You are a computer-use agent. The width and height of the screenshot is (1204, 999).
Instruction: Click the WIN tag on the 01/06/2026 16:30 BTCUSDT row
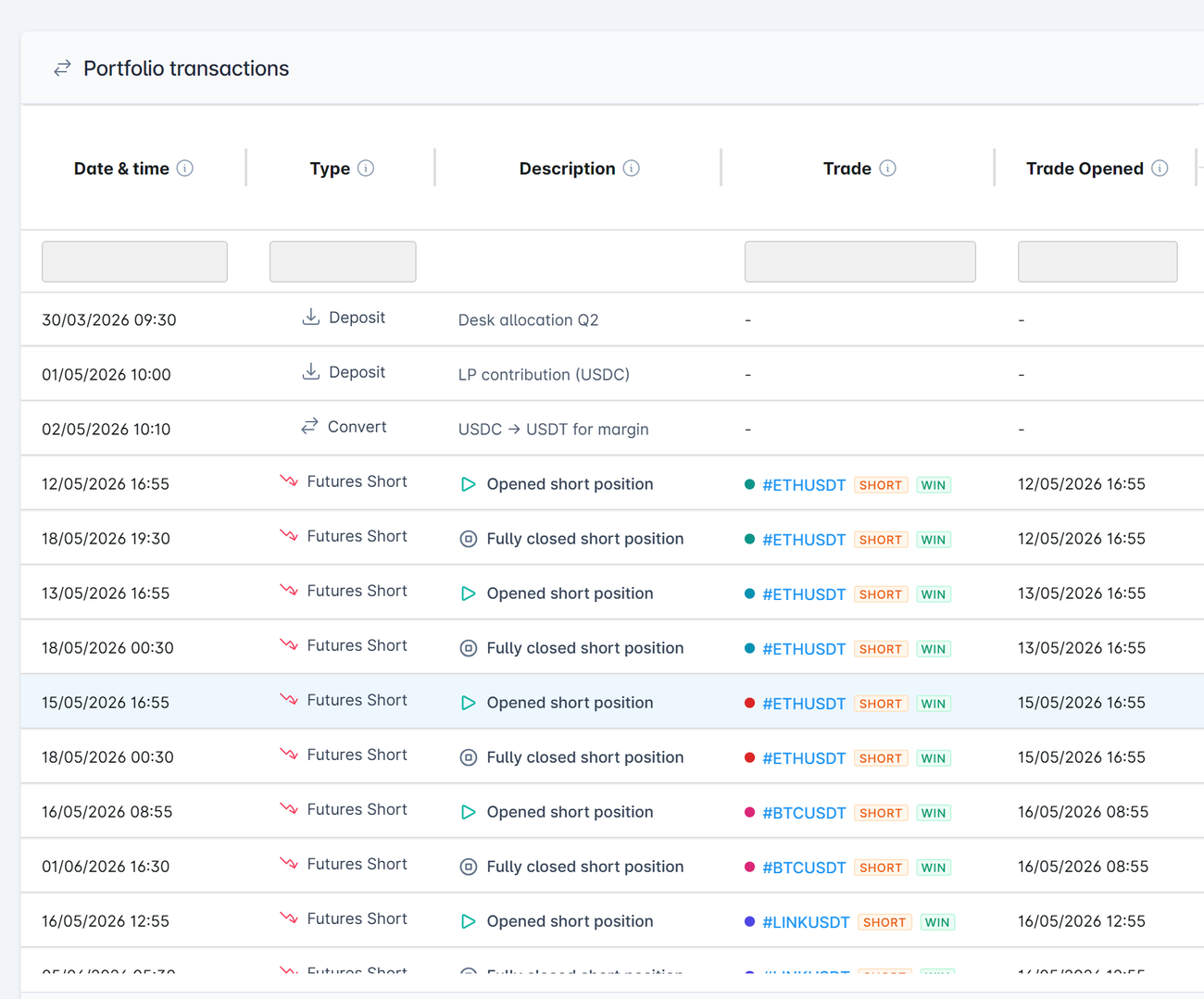(x=934, y=868)
